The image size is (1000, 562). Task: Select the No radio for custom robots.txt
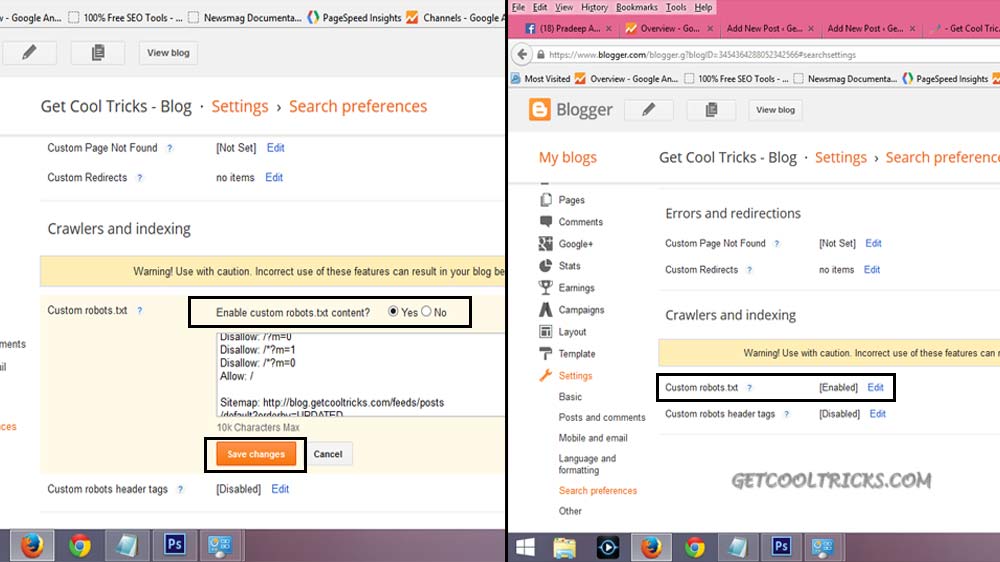[426, 311]
